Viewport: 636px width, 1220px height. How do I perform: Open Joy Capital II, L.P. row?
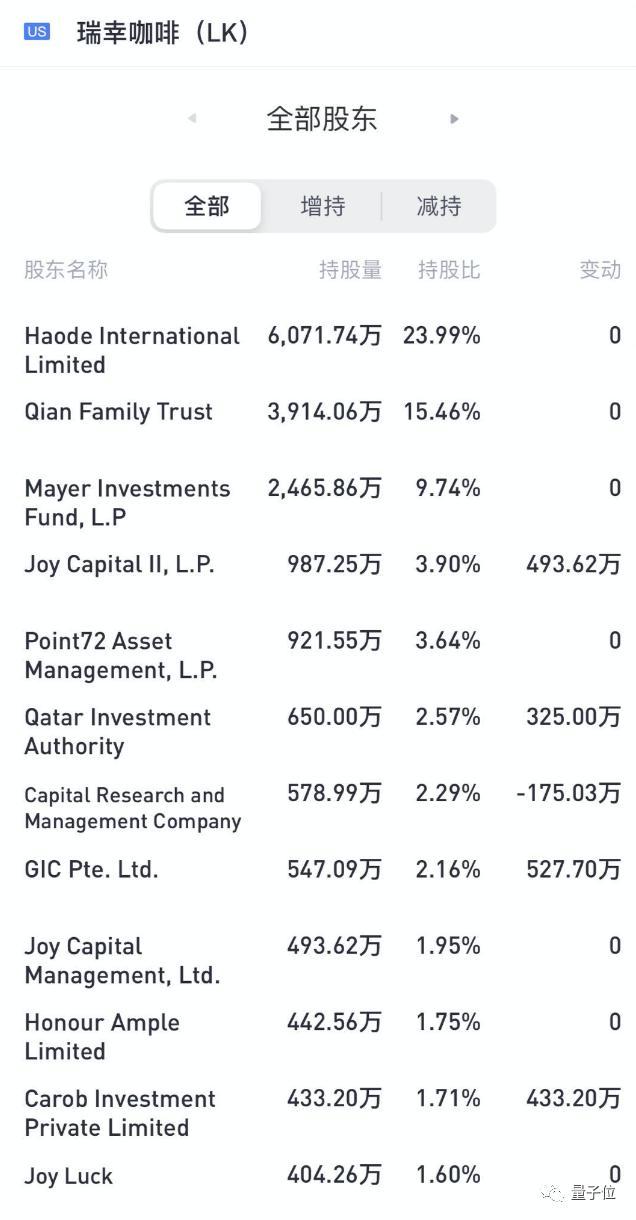point(119,565)
